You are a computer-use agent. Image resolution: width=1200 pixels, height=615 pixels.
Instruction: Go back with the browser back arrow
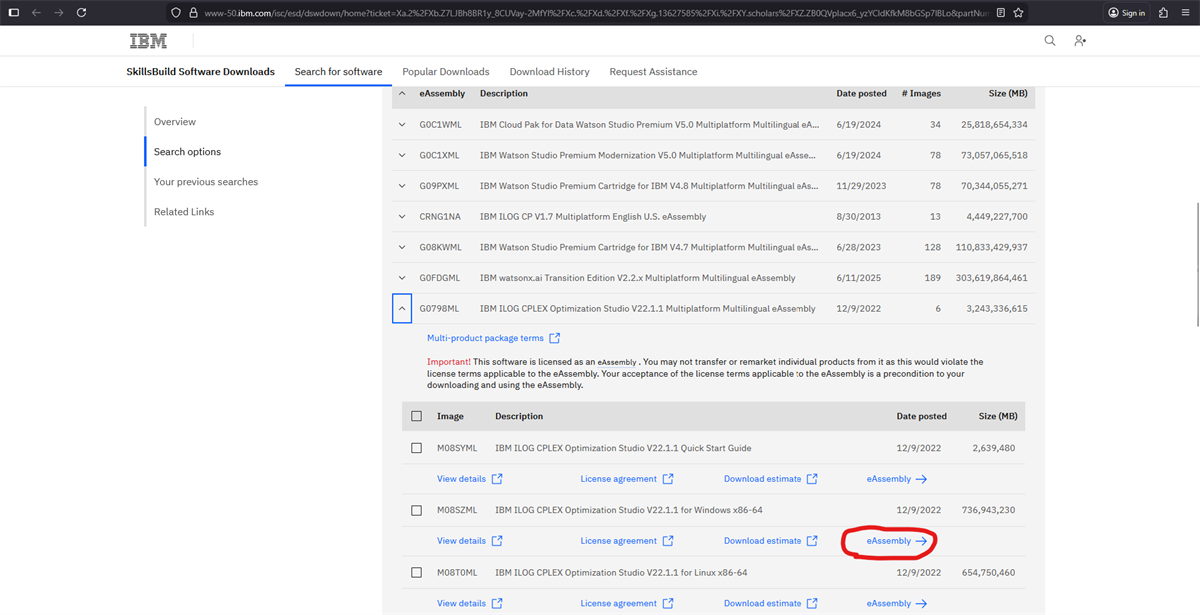[36, 13]
